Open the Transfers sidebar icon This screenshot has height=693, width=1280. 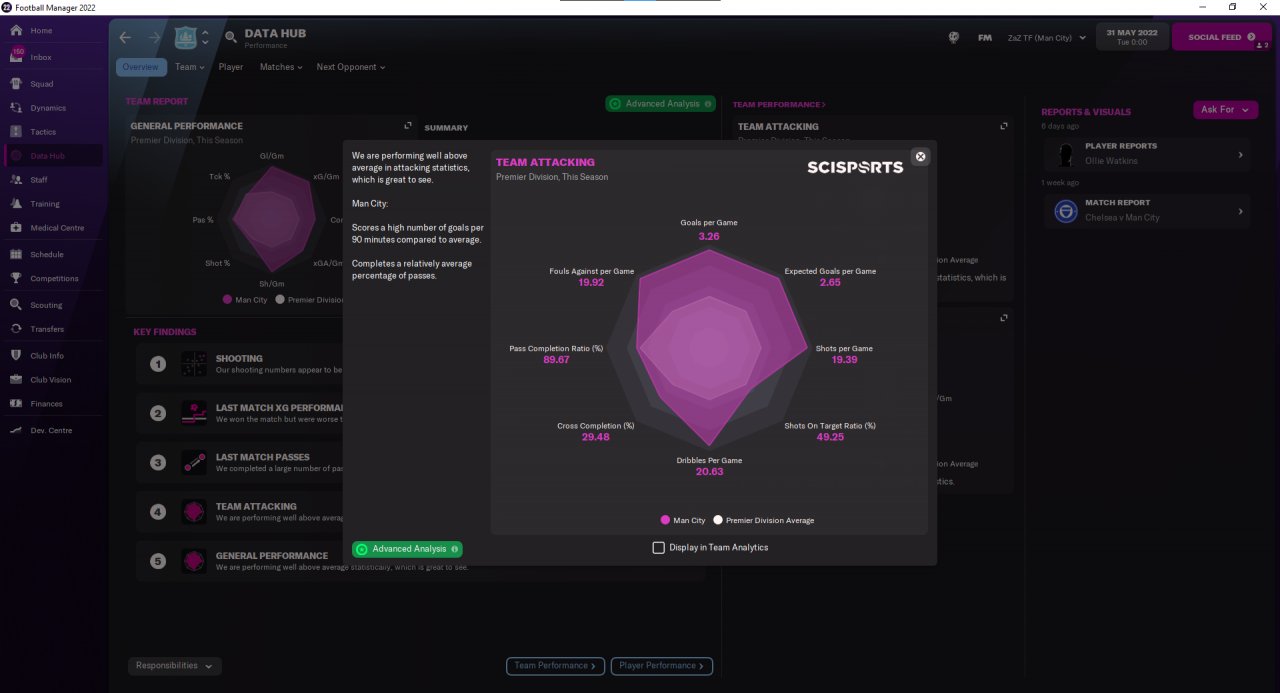16,329
